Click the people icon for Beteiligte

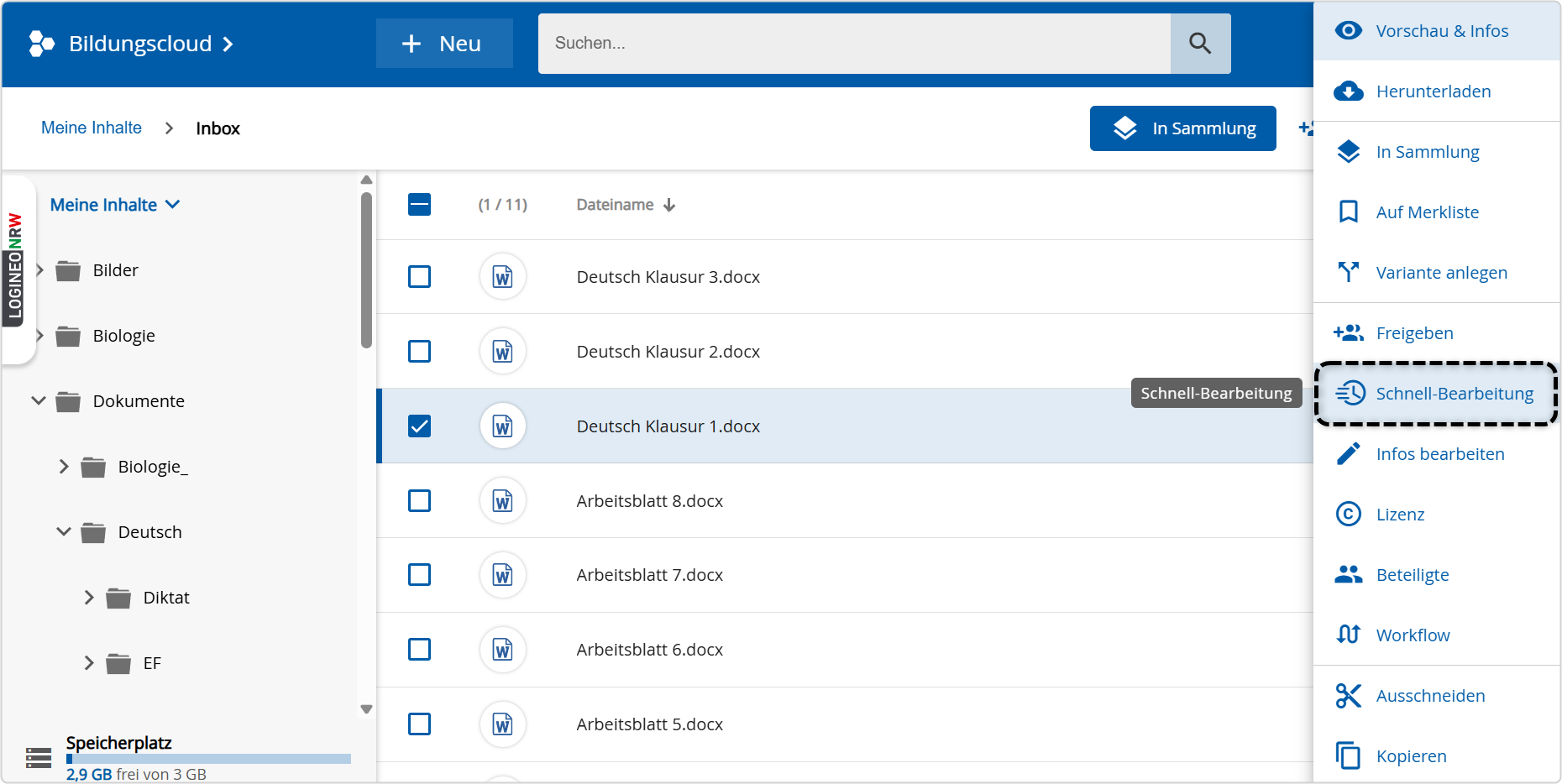point(1349,575)
